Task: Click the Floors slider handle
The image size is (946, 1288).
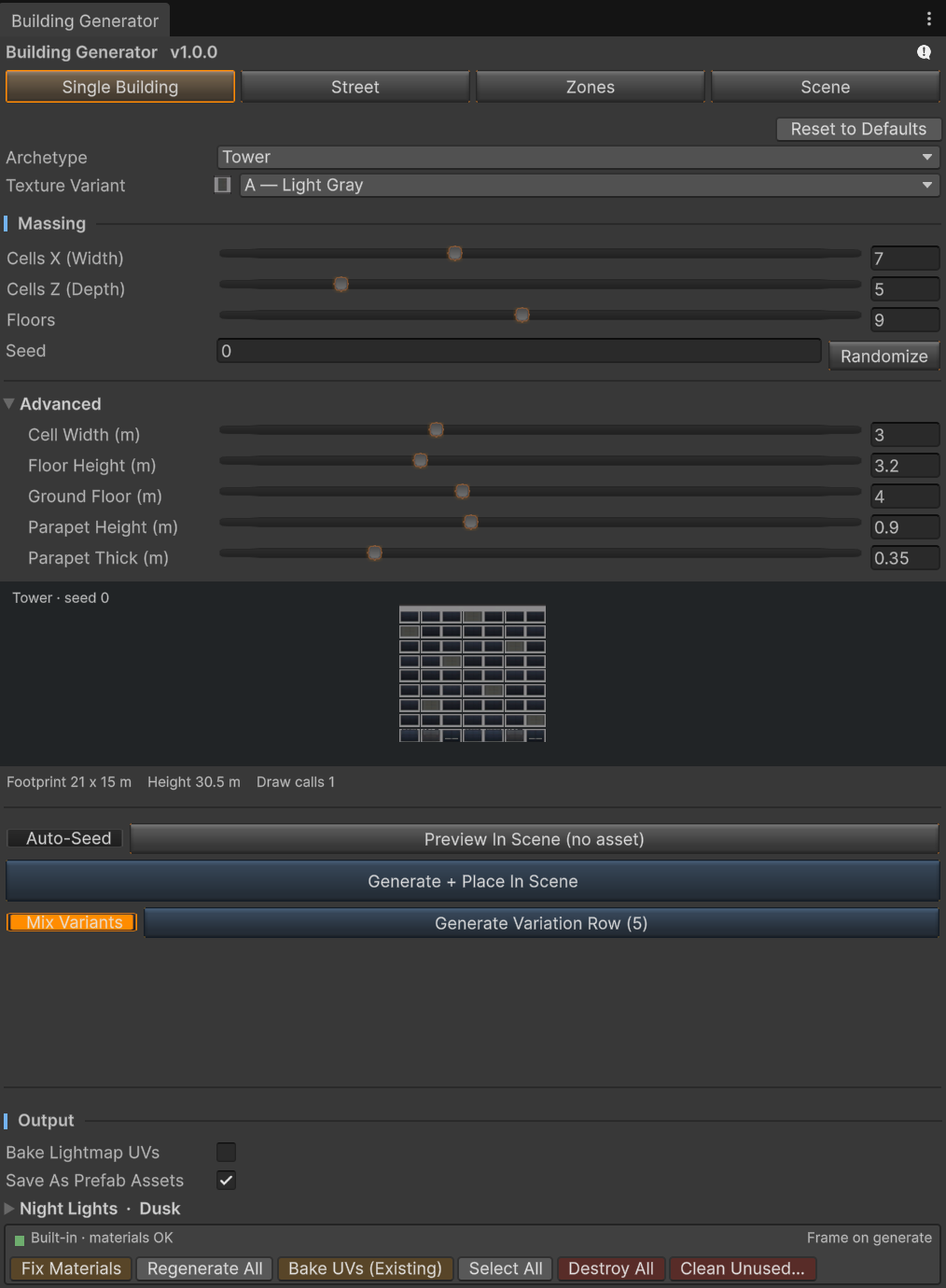Action: [x=522, y=315]
